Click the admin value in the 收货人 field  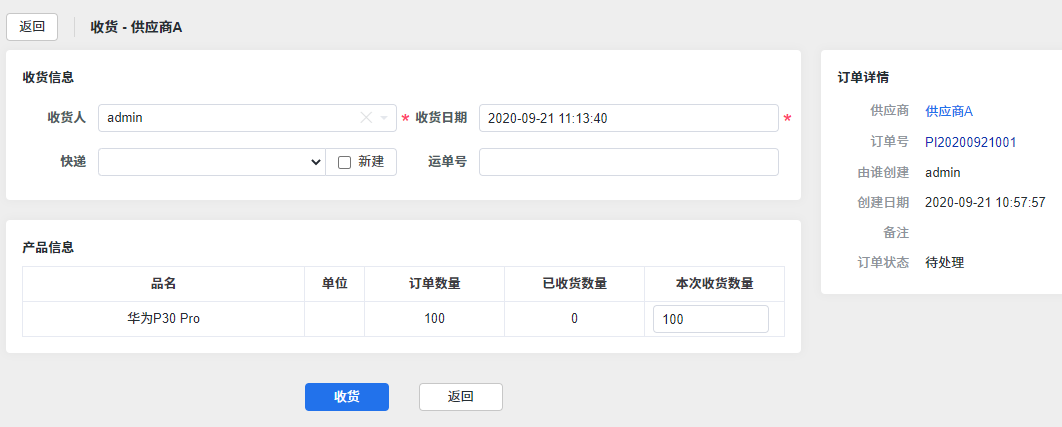[125, 118]
